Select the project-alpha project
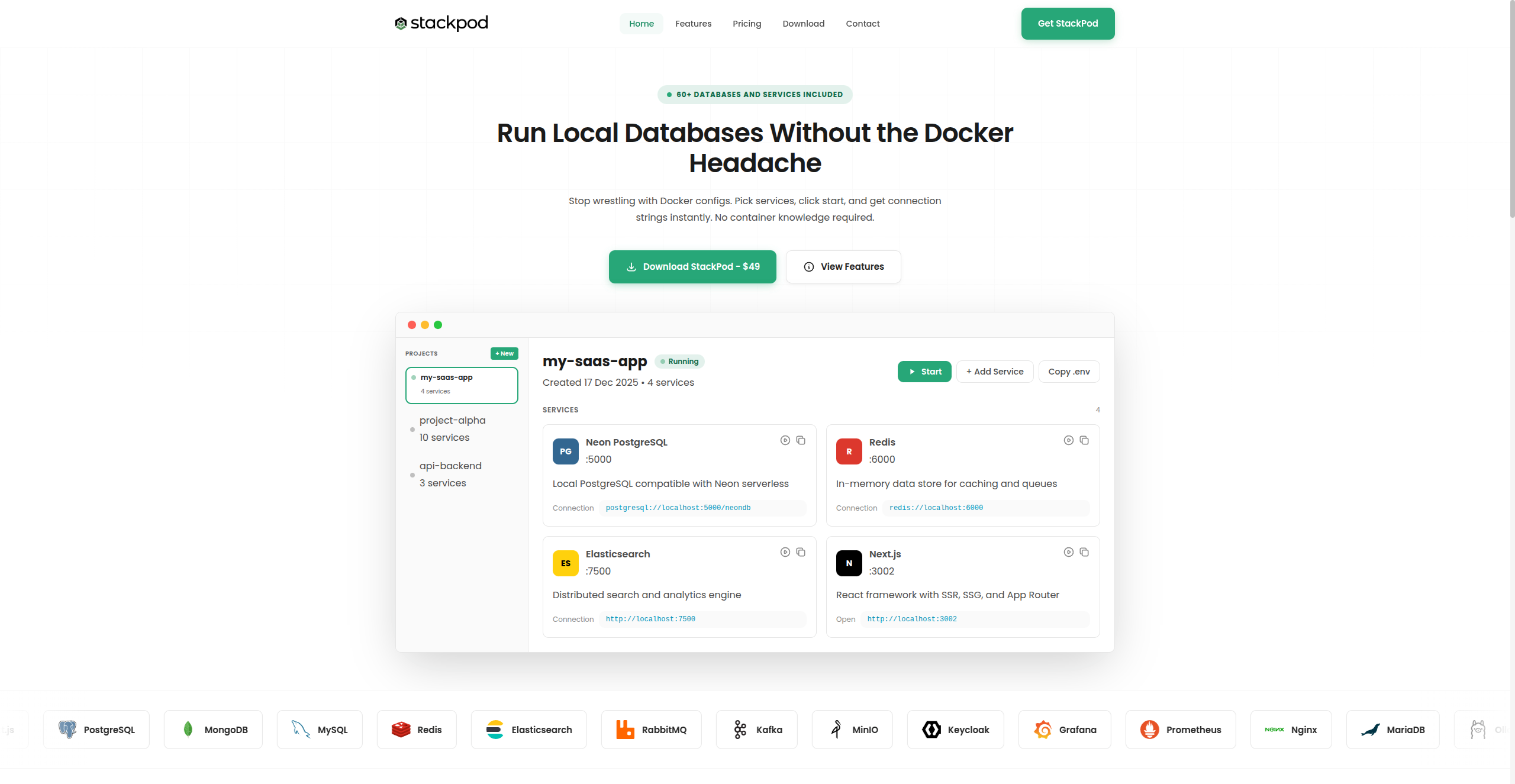The height and width of the screenshot is (784, 1515). tap(452, 428)
